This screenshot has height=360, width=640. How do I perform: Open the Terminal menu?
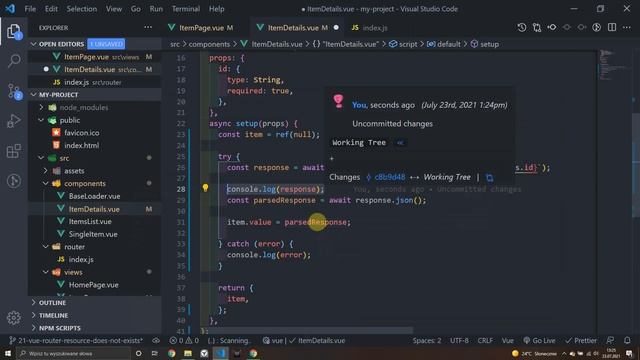[186, 9]
